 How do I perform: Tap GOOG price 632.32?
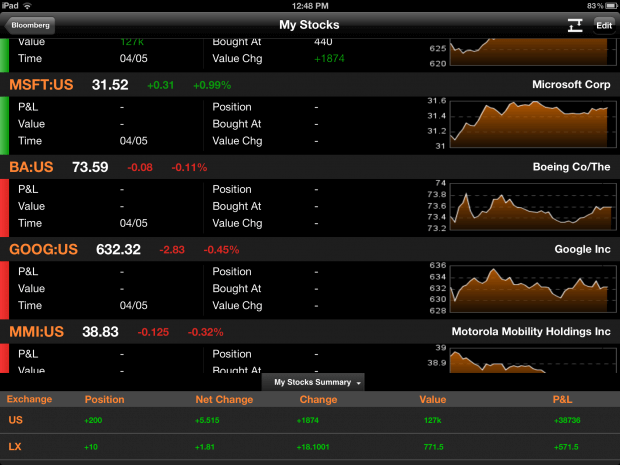pos(118,250)
